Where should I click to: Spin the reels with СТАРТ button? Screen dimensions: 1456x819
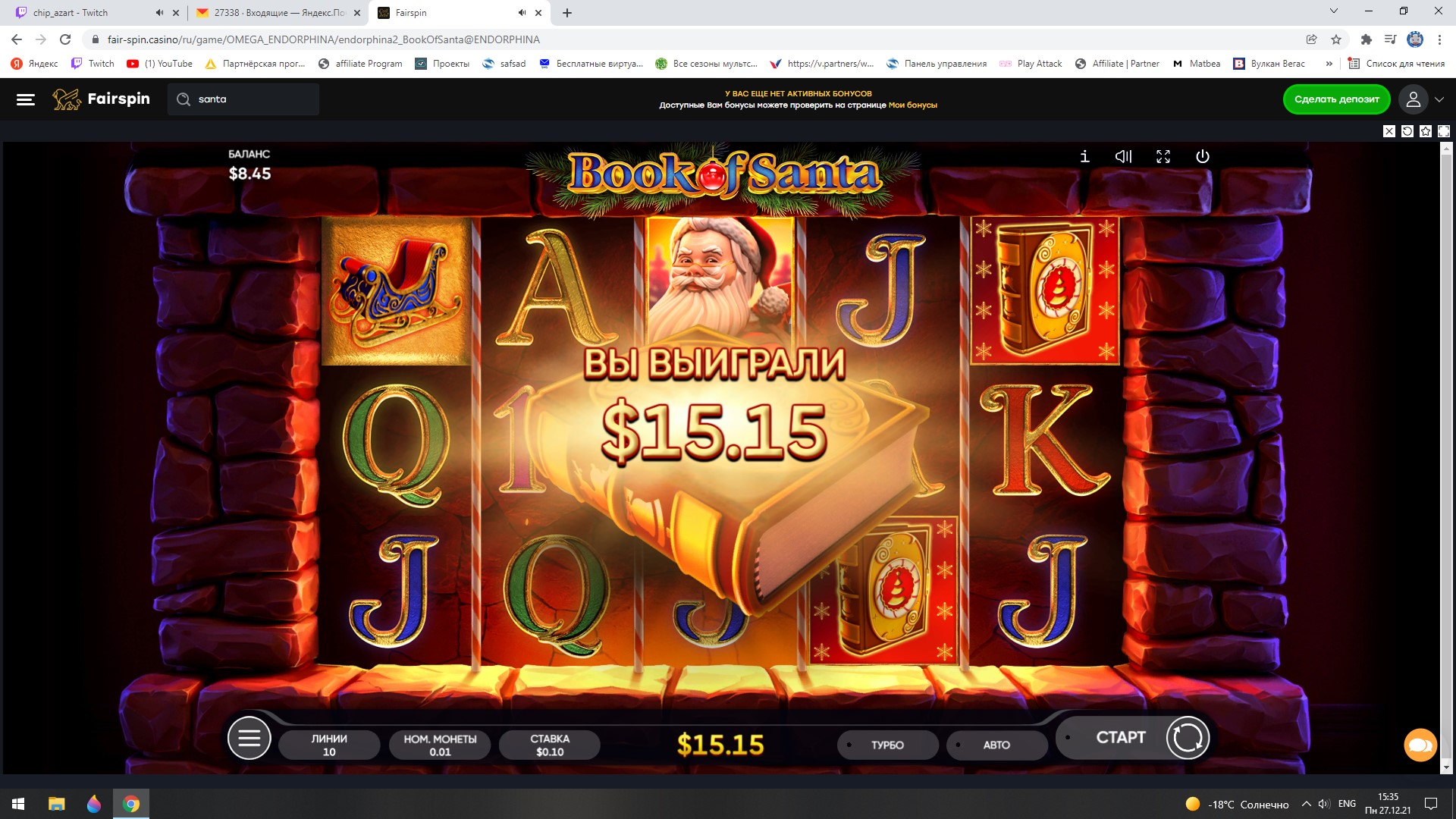pyautogui.click(x=1134, y=737)
